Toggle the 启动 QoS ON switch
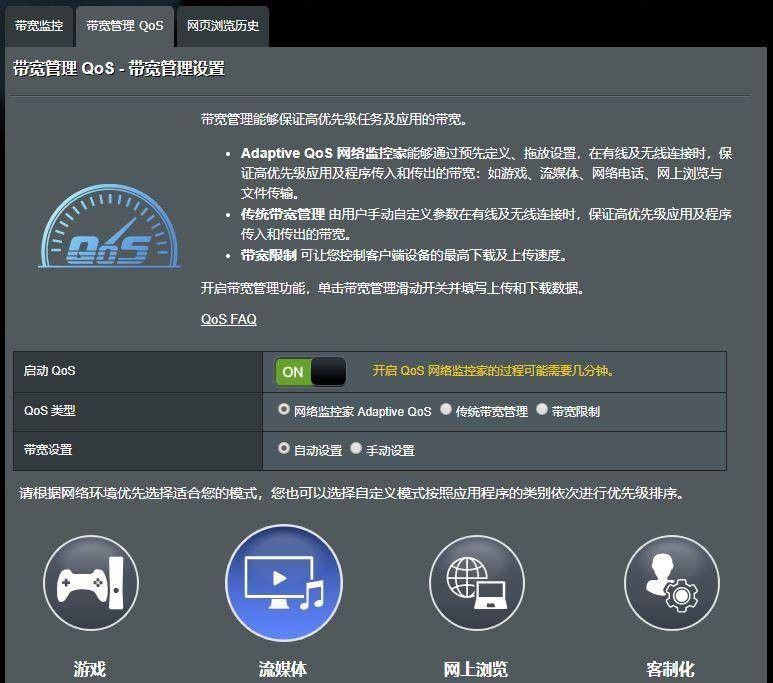Screen dimensions: 773x683 pos(311,372)
